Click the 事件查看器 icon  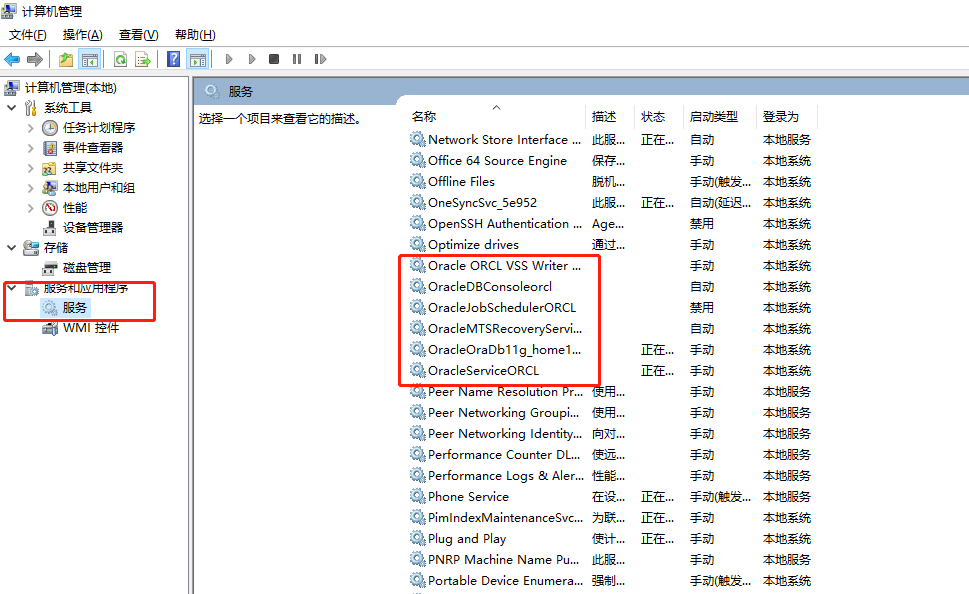click(50, 148)
